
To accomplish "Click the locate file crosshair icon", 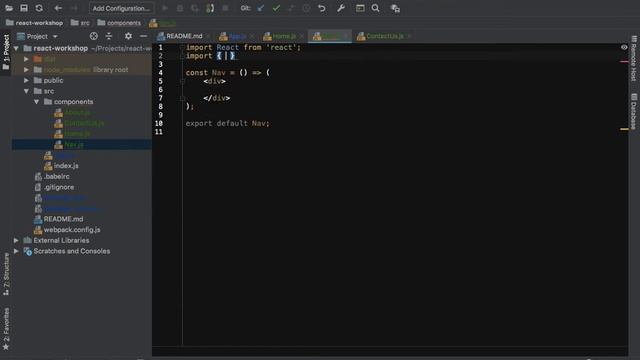I will tap(93, 36).
